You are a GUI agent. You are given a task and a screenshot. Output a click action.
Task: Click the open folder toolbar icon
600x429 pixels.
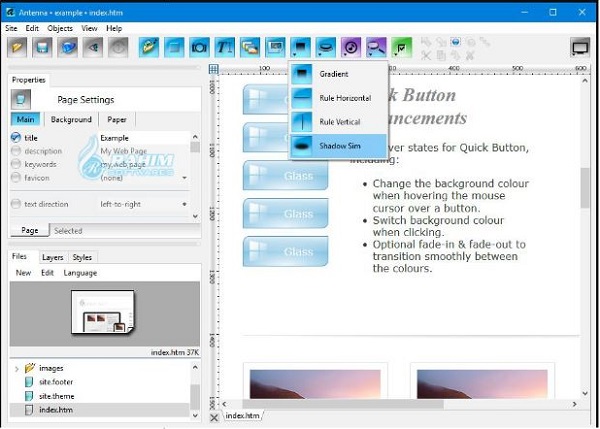(18, 47)
